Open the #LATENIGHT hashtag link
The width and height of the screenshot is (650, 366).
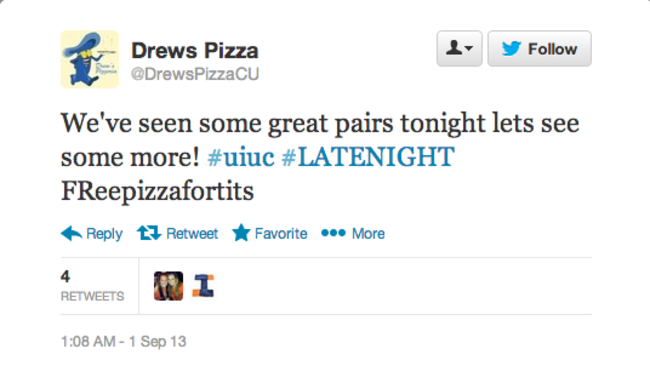(368, 157)
